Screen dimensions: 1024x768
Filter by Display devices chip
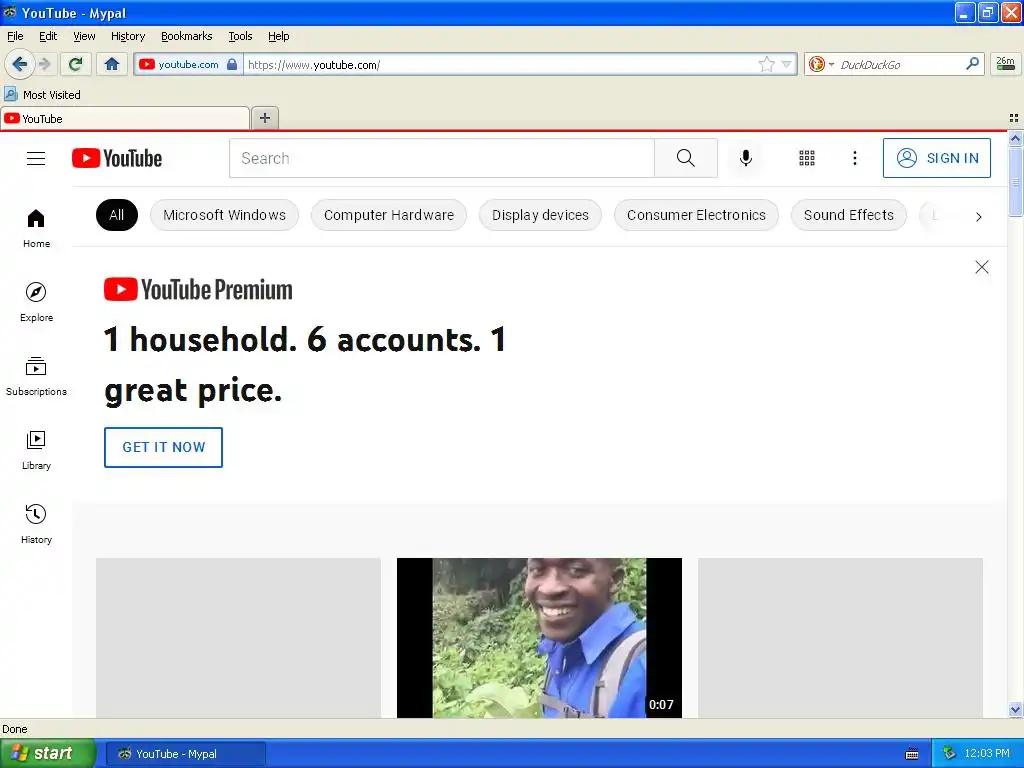(x=540, y=215)
